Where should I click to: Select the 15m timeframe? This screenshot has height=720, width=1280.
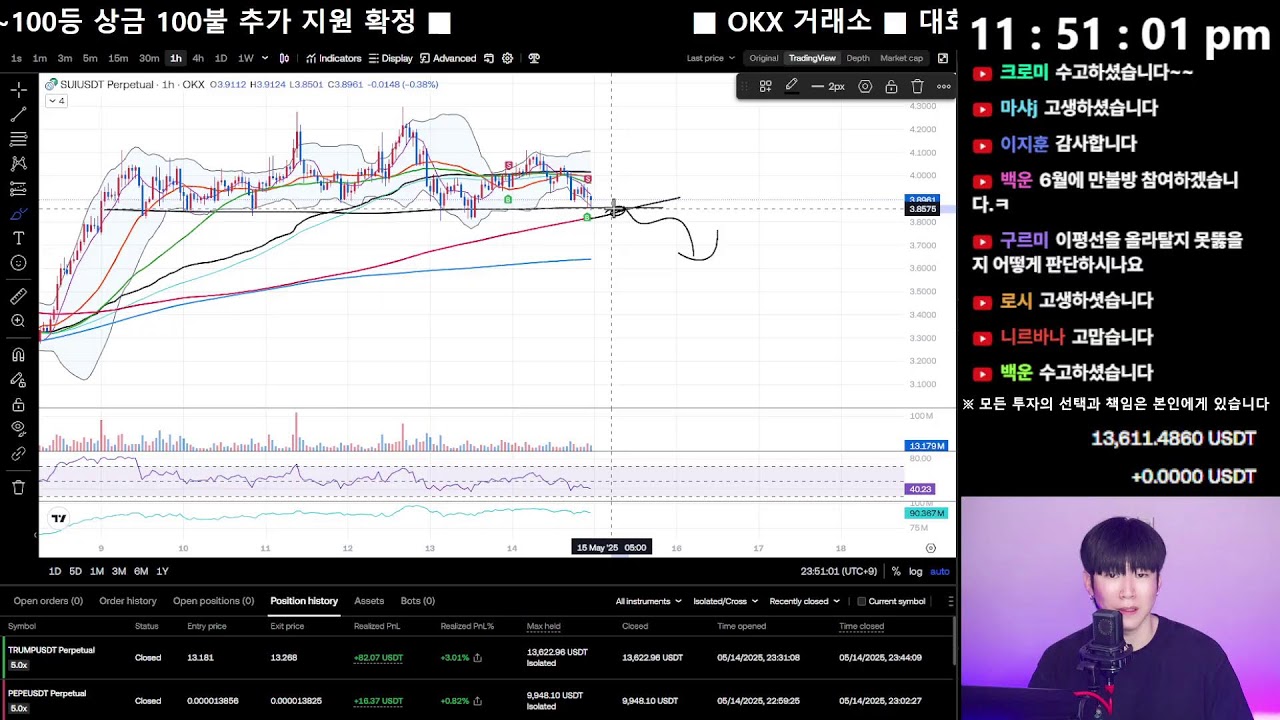coord(118,58)
